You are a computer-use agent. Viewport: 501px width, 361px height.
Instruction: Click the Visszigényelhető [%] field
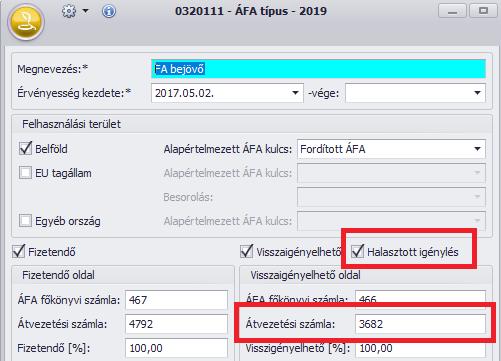420,349
